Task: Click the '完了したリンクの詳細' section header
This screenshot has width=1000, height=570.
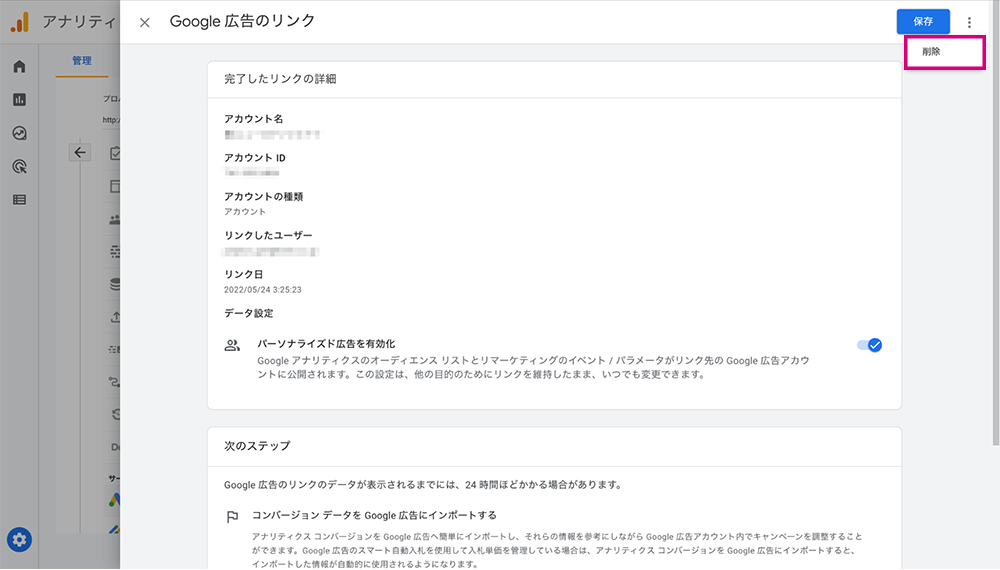Action: [280, 79]
